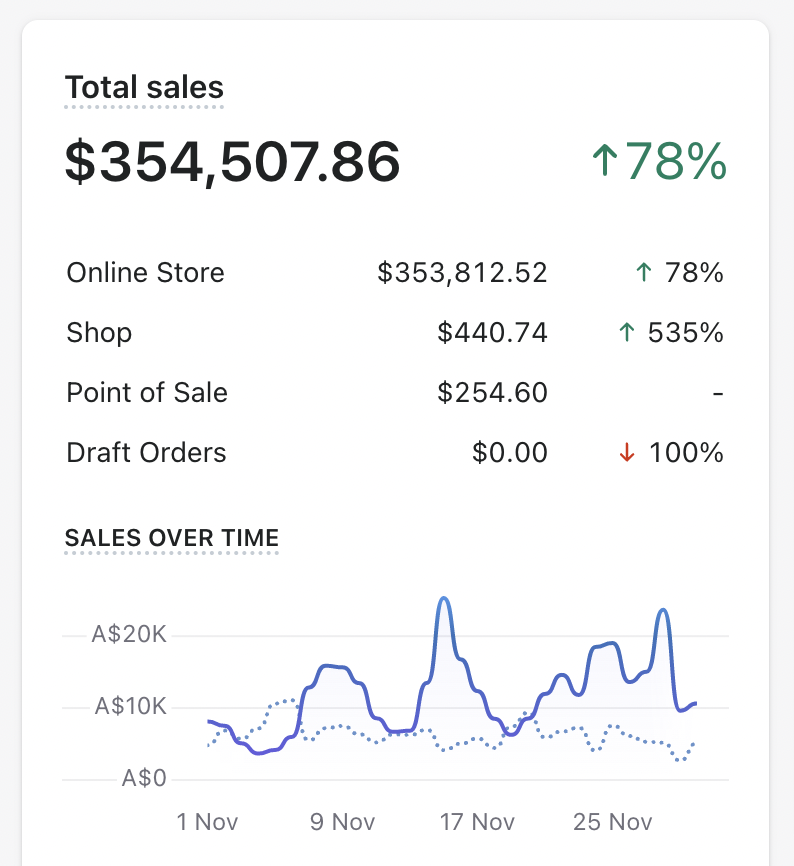
Task: Click the A$20K y-axis label
Action: [x=129, y=634]
